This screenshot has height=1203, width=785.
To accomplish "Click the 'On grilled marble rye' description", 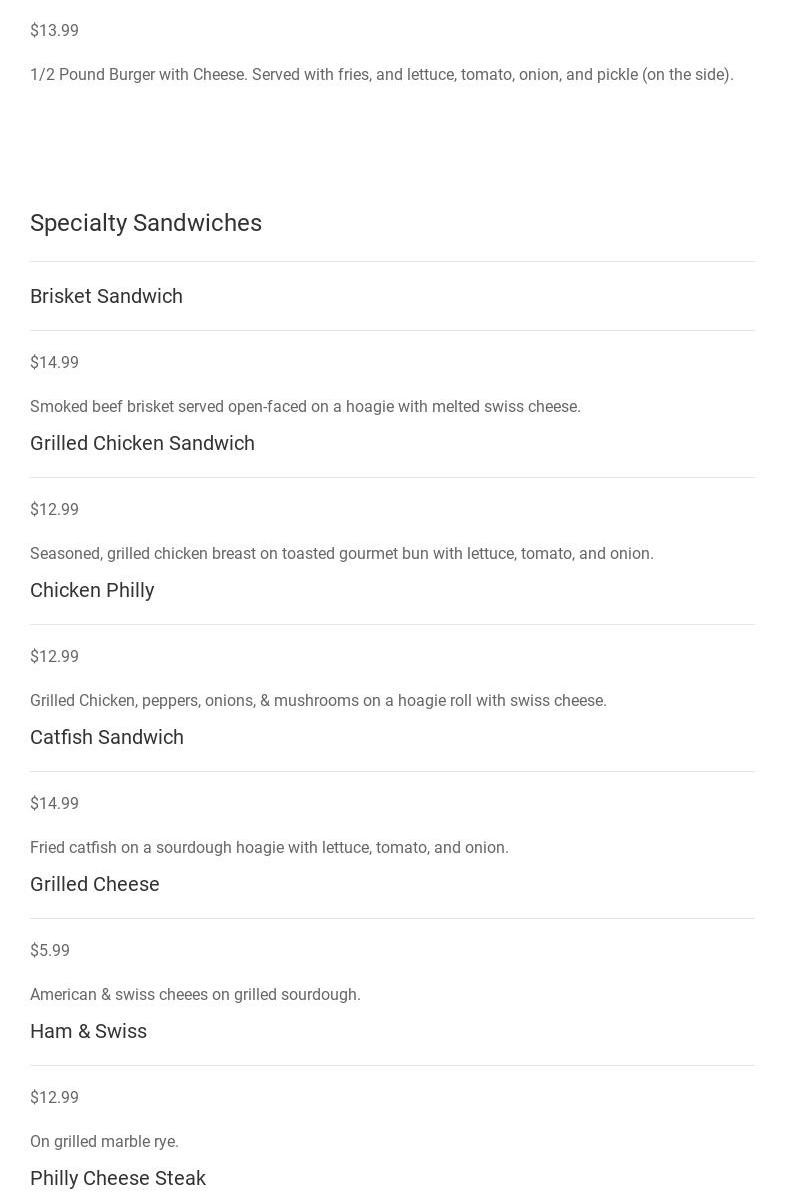I will pyautogui.click(x=104, y=1142).
